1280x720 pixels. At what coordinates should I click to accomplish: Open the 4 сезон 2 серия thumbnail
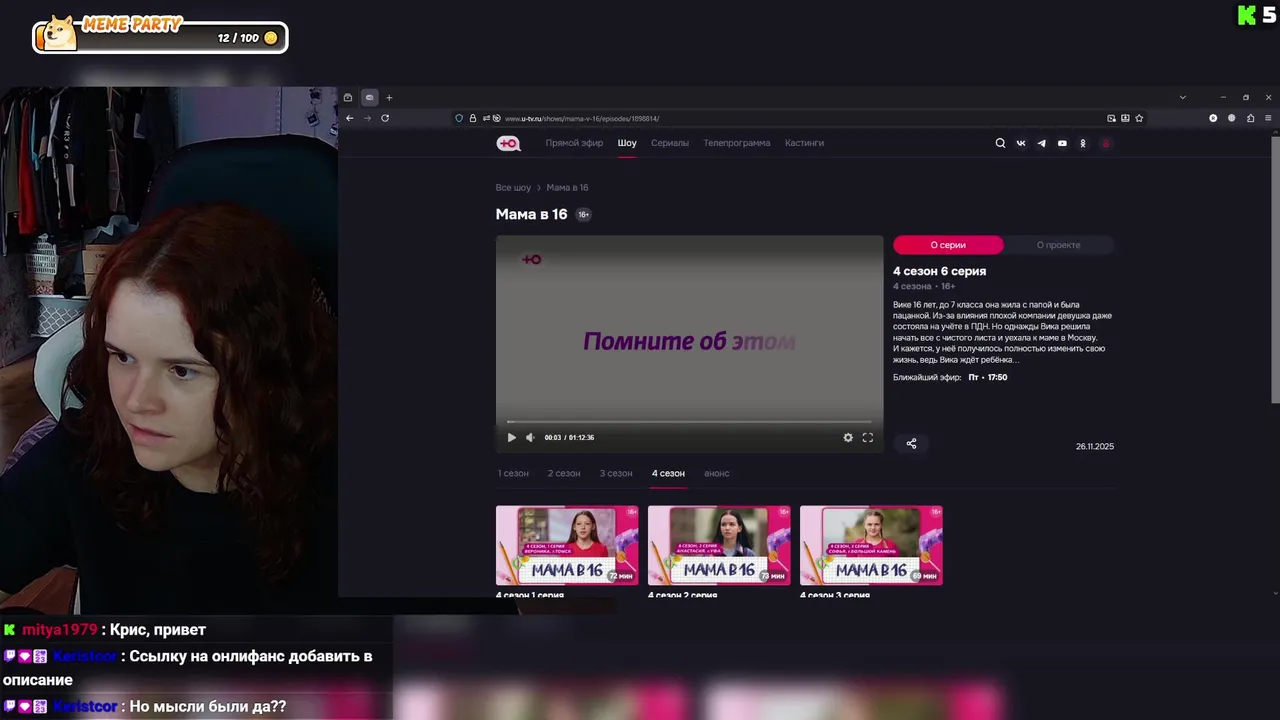[719, 545]
